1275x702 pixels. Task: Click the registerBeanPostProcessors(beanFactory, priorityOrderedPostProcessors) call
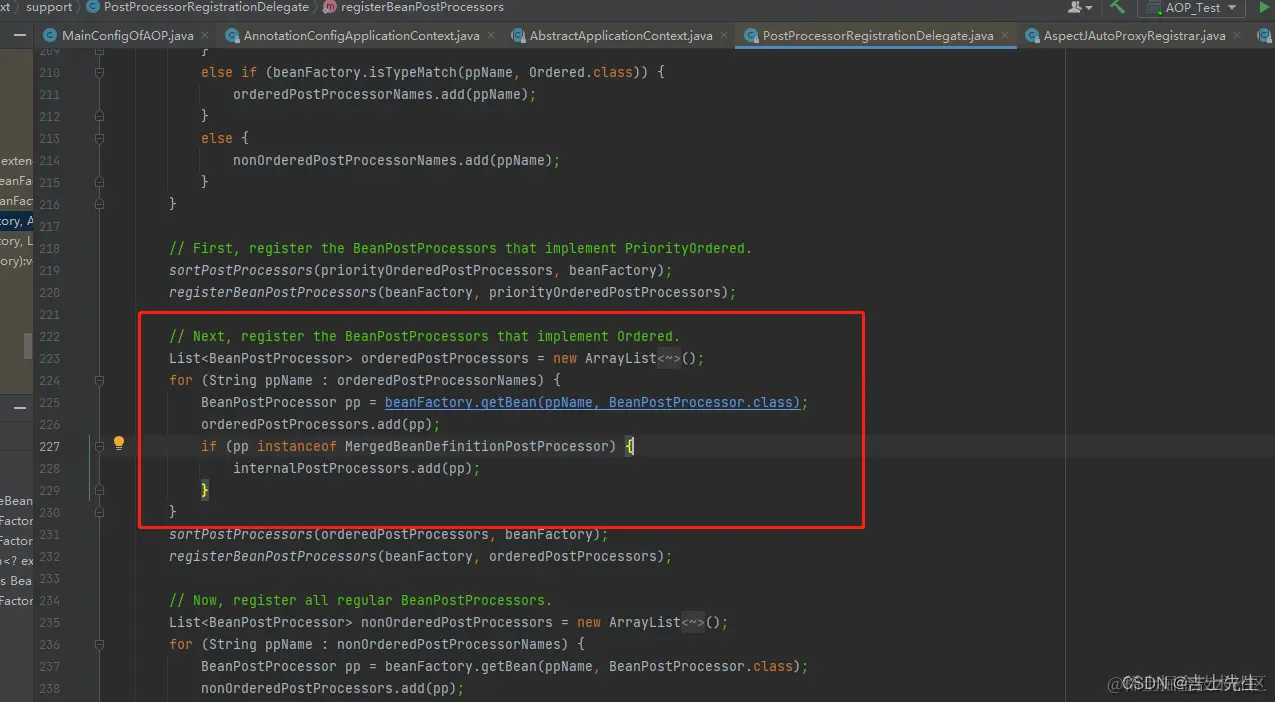[452, 292]
